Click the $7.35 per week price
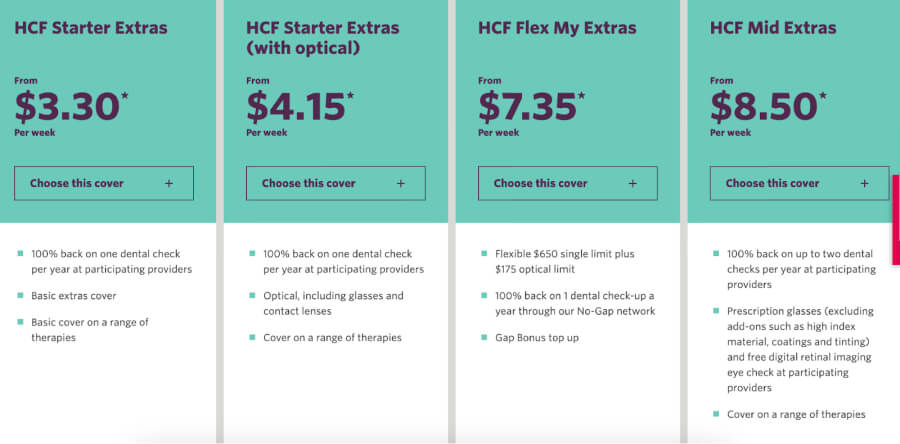Viewport: 900px width, 444px height. point(527,106)
